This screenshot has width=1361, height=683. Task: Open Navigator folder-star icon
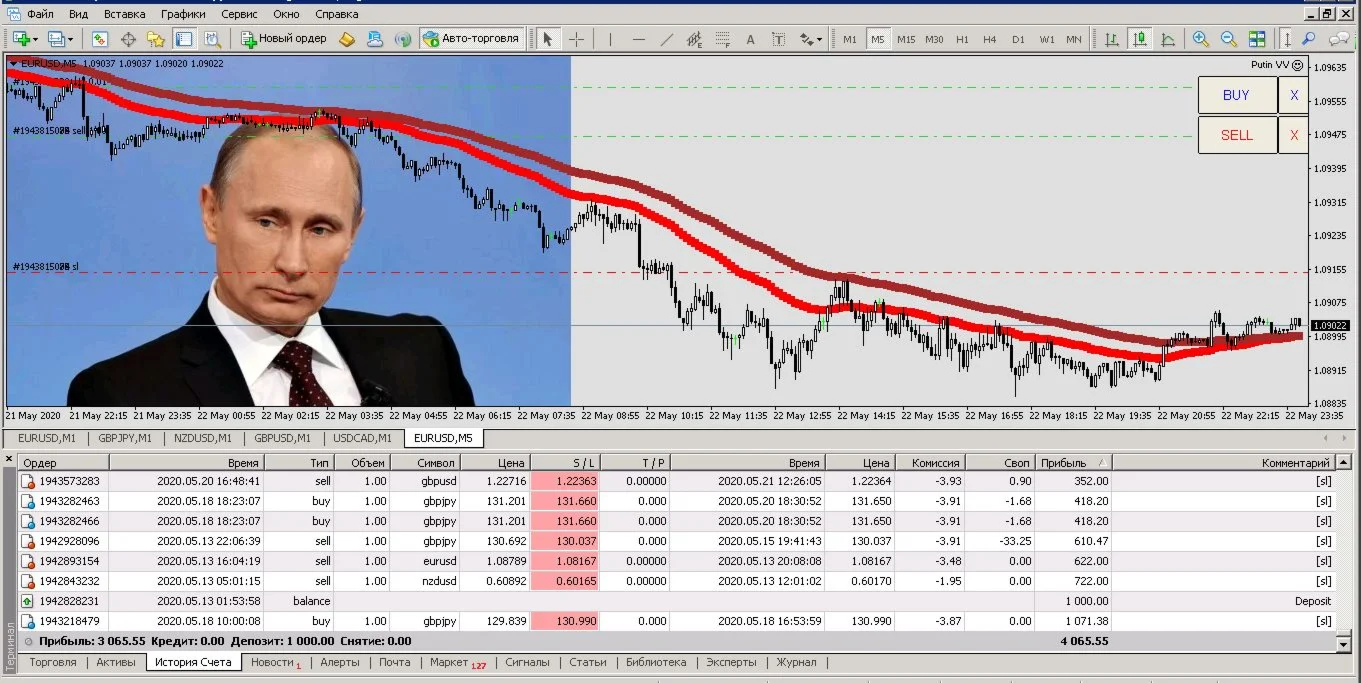[x=156, y=39]
